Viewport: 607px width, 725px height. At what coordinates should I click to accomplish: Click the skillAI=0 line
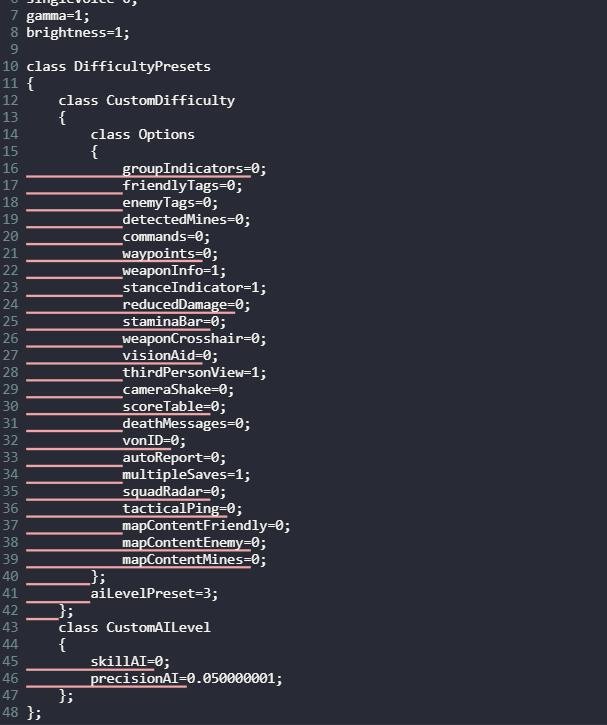click(130, 661)
